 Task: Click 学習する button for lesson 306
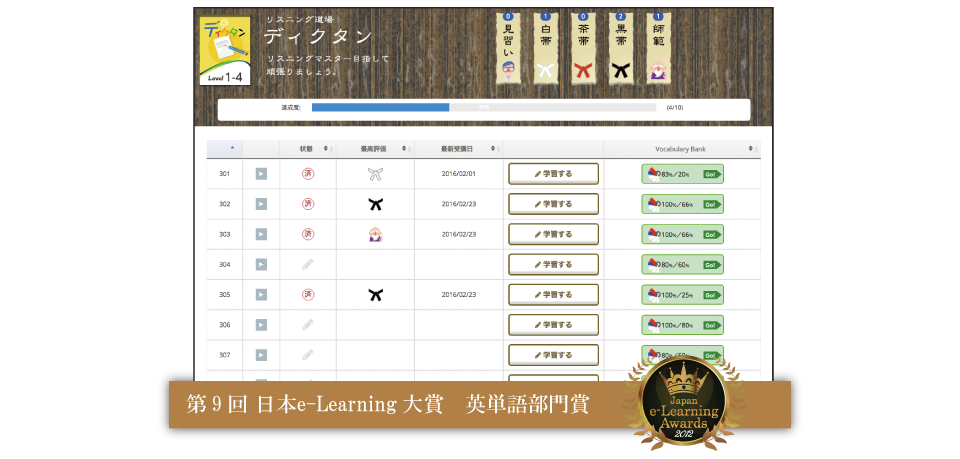553,324
